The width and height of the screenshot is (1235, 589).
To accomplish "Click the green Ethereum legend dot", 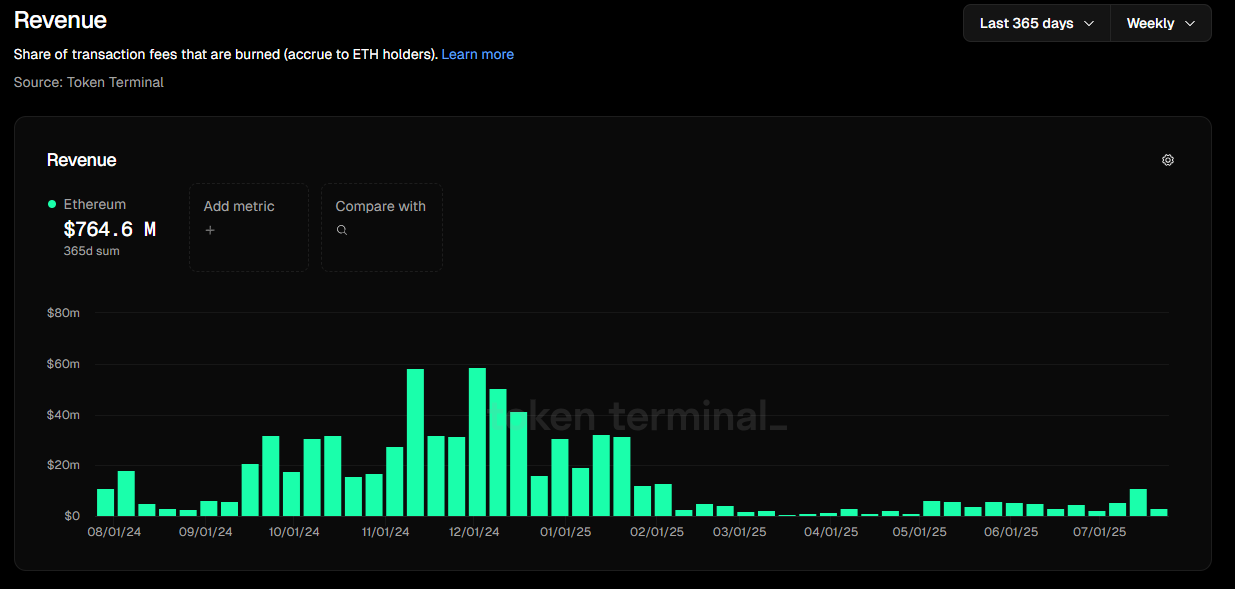I will coord(52,204).
